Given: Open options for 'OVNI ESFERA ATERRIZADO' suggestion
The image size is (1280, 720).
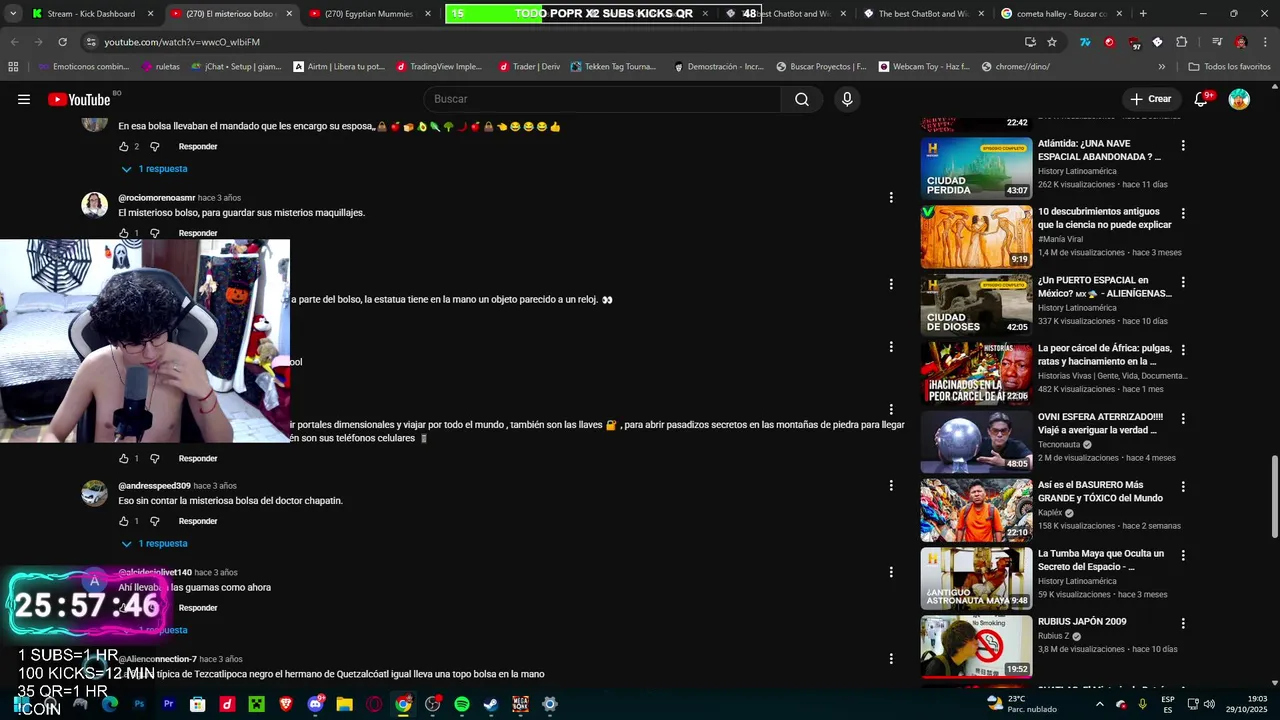Looking at the screenshot, I should (x=1183, y=418).
